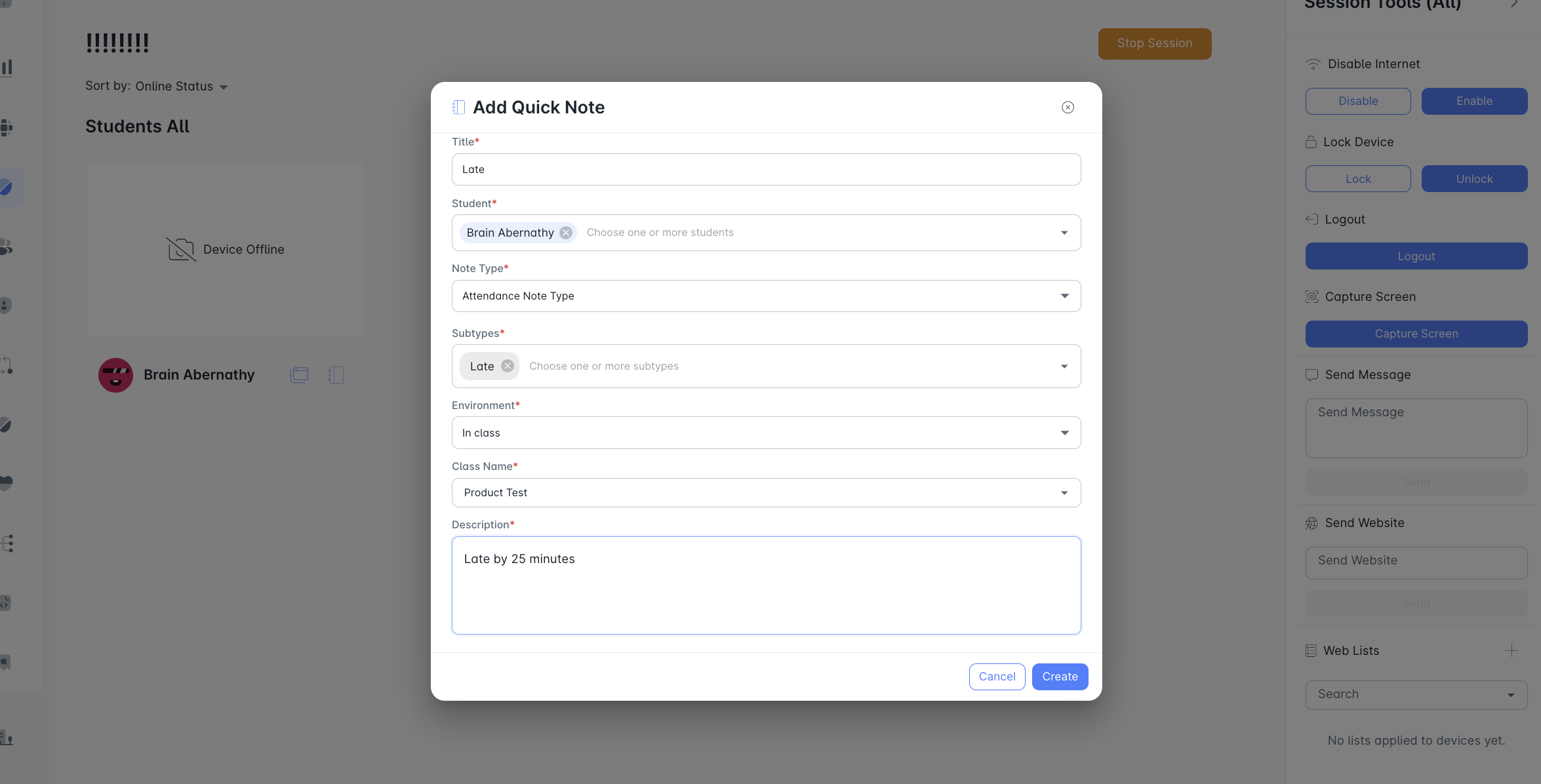This screenshot has width=1541, height=784.
Task: Remove Brain Abernathy chip from Student field
Action: pos(566,233)
